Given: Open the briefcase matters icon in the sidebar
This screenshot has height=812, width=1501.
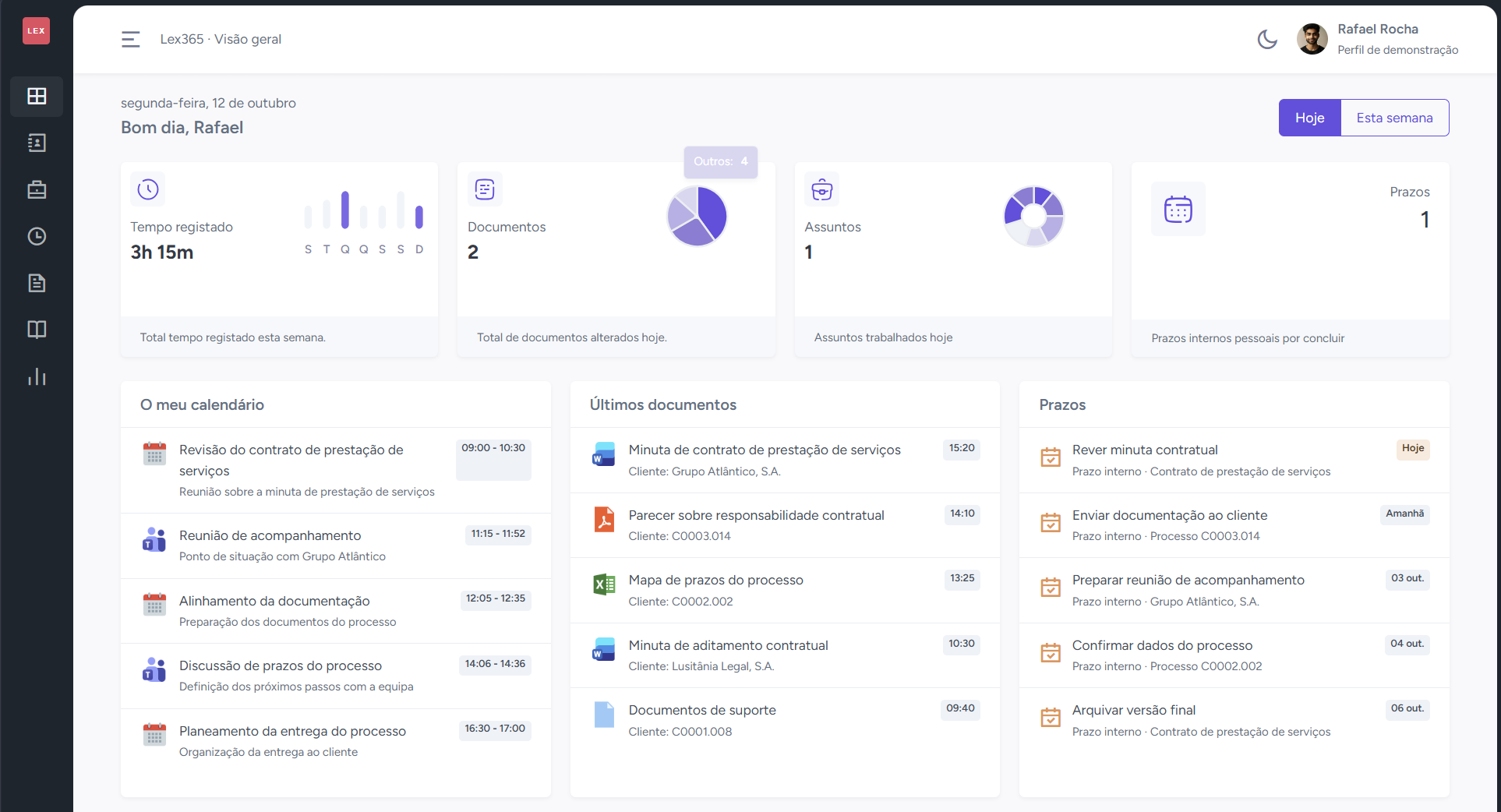Looking at the screenshot, I should 37,189.
